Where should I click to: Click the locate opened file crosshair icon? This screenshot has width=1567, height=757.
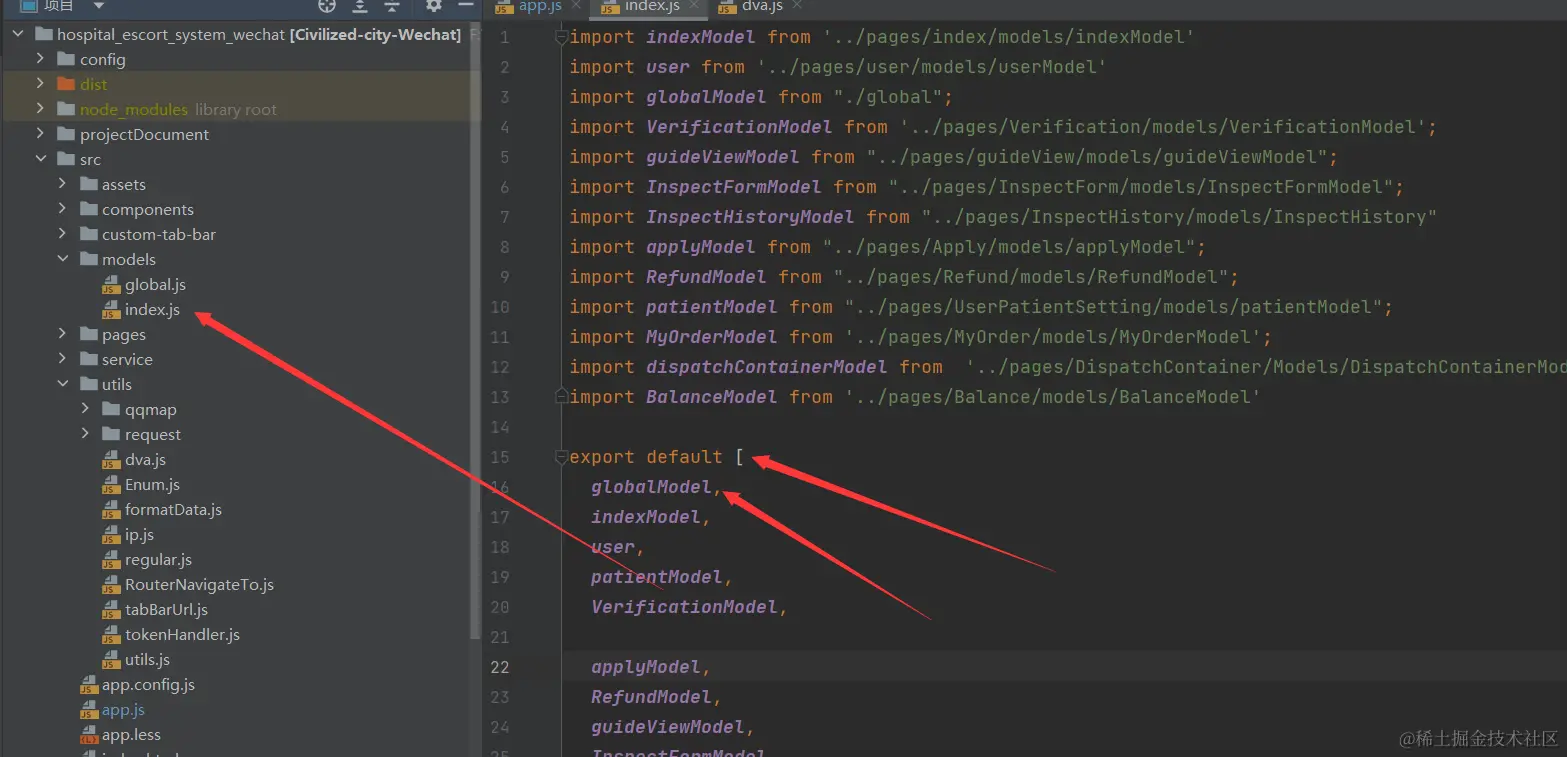[327, 6]
